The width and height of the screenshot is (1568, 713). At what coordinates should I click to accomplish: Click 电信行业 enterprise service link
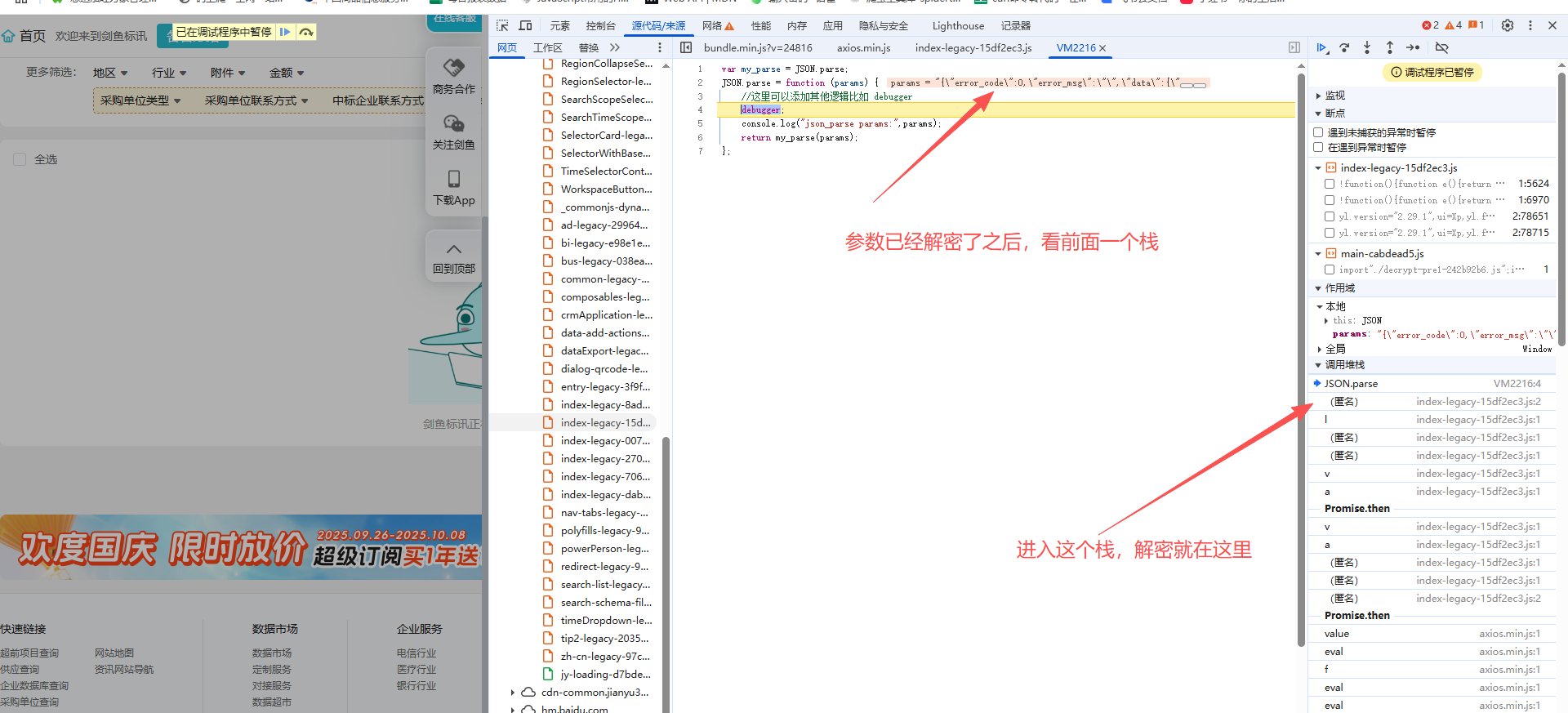[416, 653]
